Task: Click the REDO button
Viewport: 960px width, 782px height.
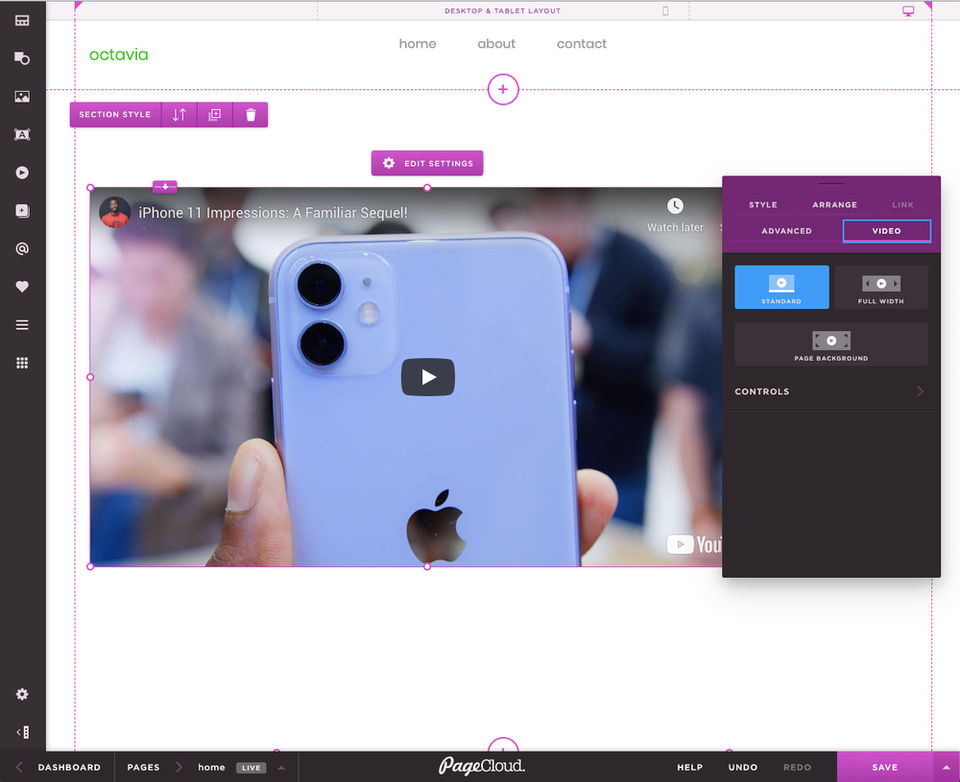Action: [x=797, y=767]
